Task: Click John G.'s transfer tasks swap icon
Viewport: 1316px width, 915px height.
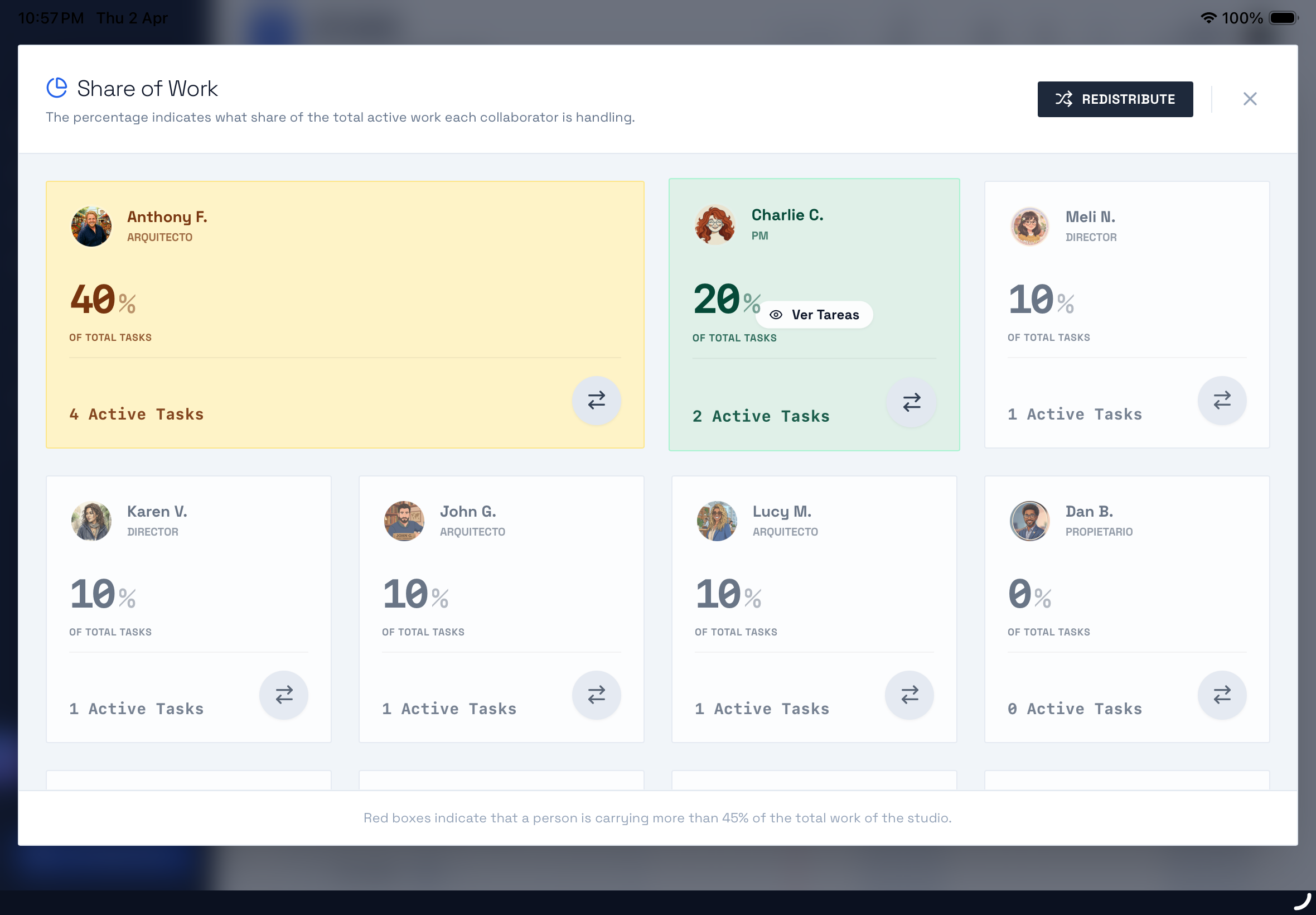Action: click(597, 695)
